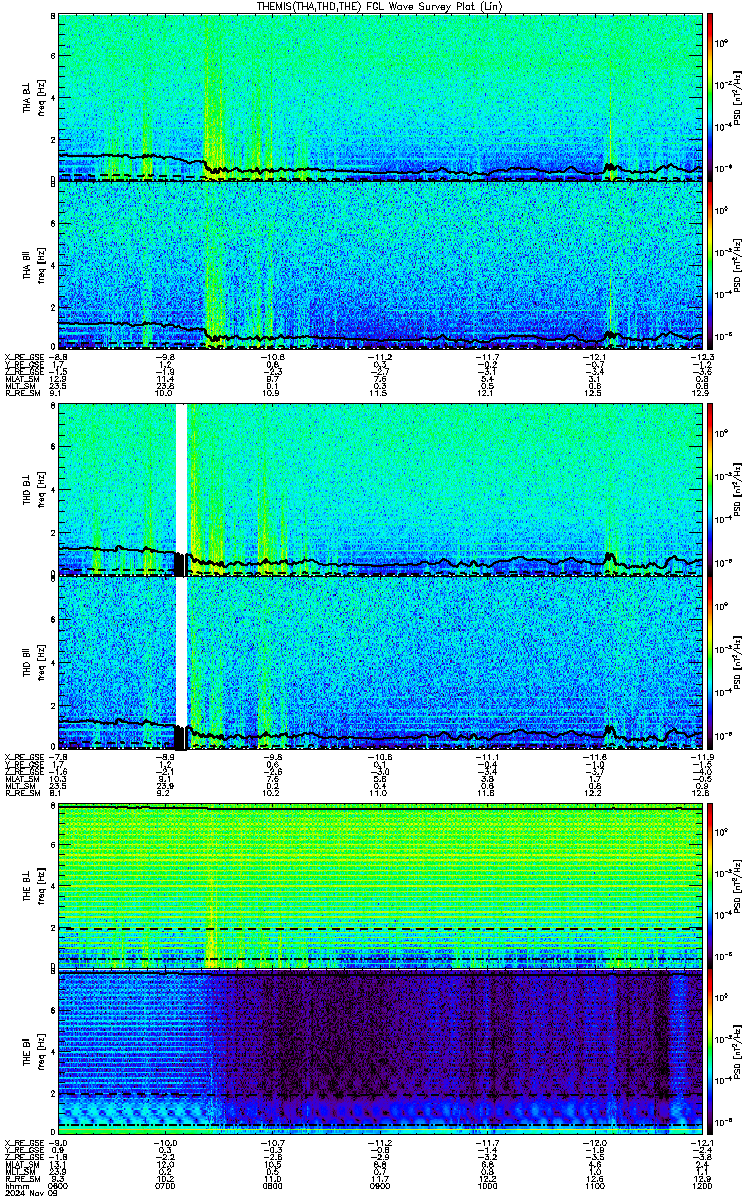Click the THE B-perpendicular PSD color bar
The image size is (750, 1200).
coord(710,886)
